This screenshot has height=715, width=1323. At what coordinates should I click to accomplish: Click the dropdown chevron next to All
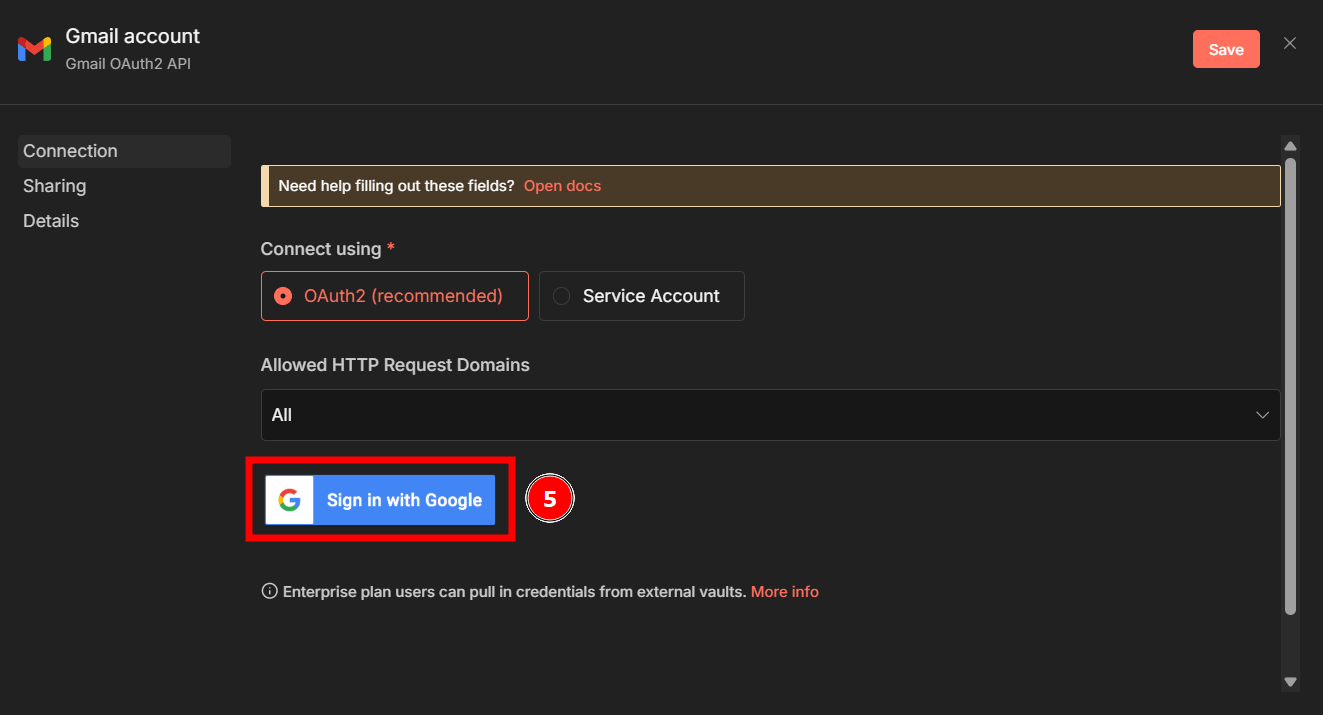[x=1262, y=415]
